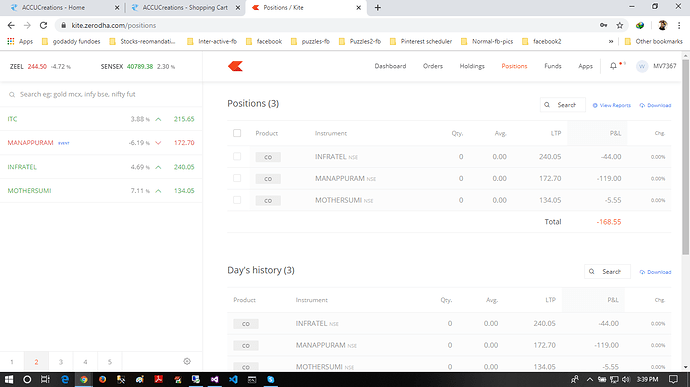Go to the Orders page
The width and height of the screenshot is (690, 387).
(x=433, y=66)
